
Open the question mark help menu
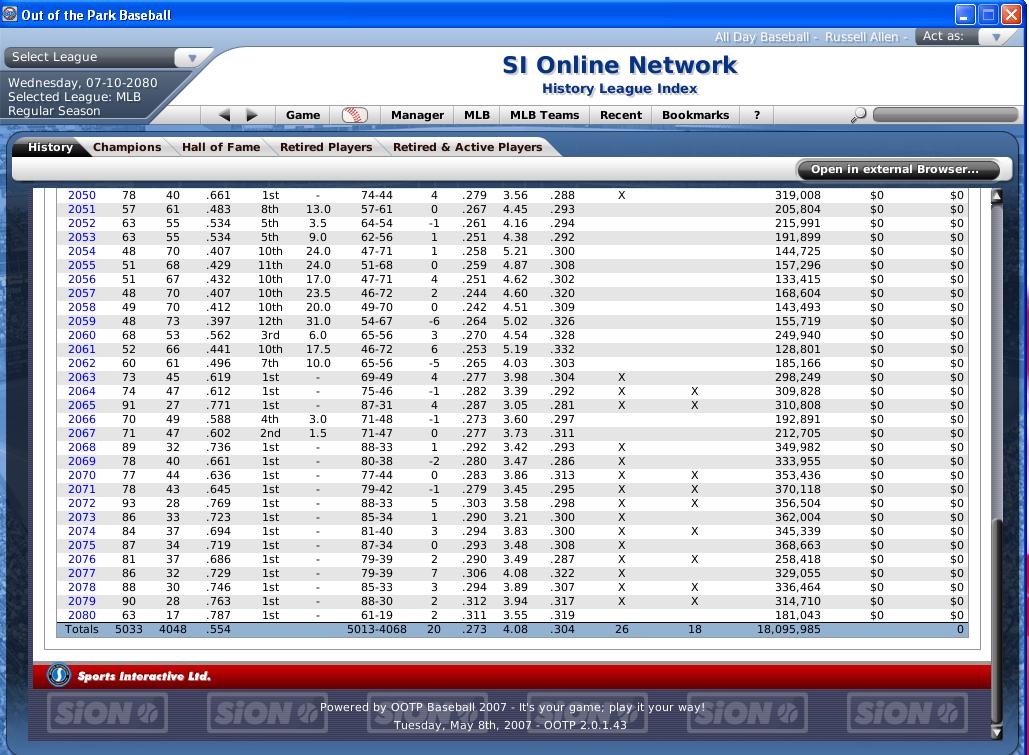coord(757,115)
